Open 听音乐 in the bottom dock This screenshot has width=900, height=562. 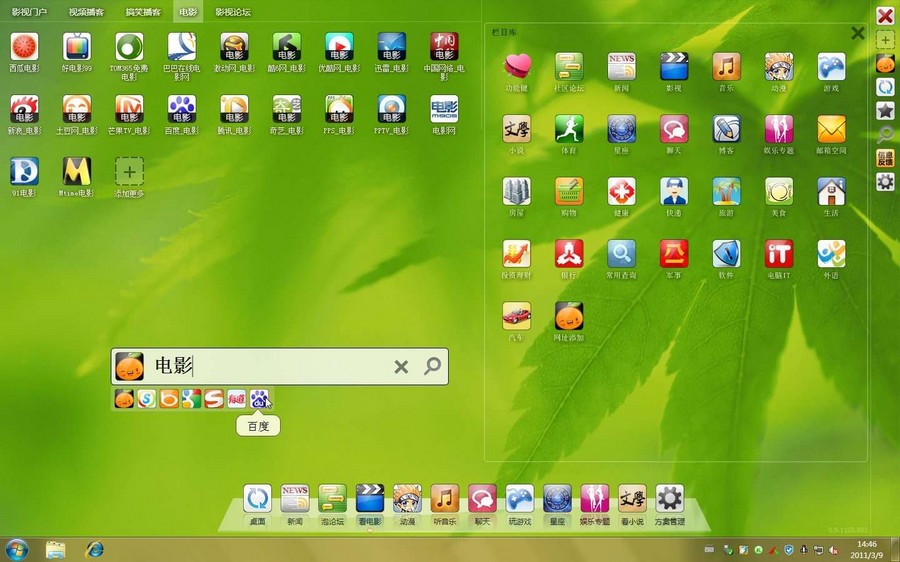(x=445, y=498)
